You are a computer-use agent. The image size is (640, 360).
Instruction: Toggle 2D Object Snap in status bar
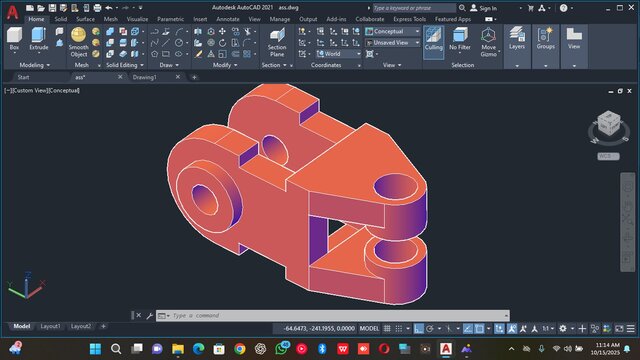coord(480,329)
